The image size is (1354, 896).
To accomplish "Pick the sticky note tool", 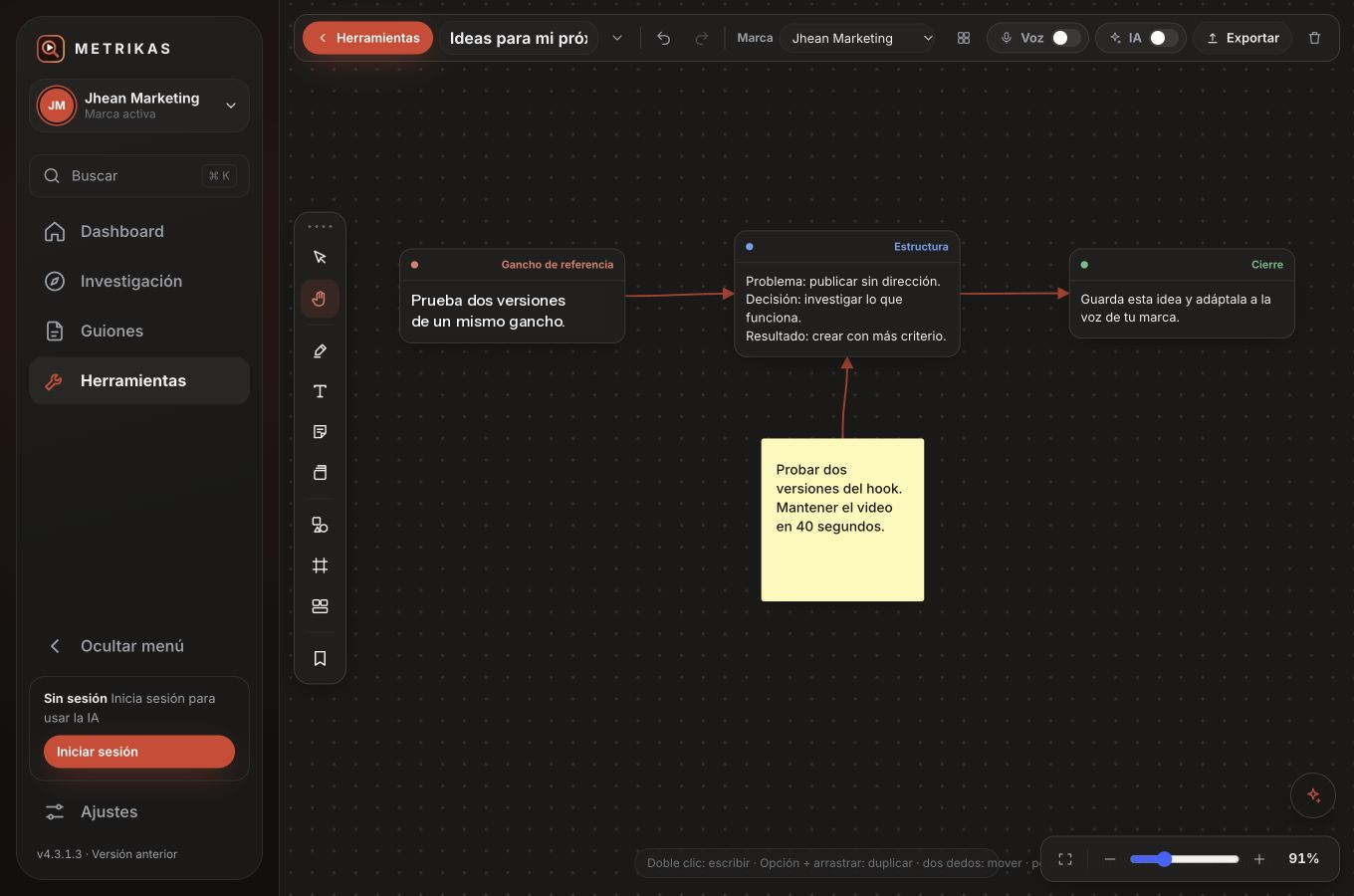I will (x=320, y=432).
